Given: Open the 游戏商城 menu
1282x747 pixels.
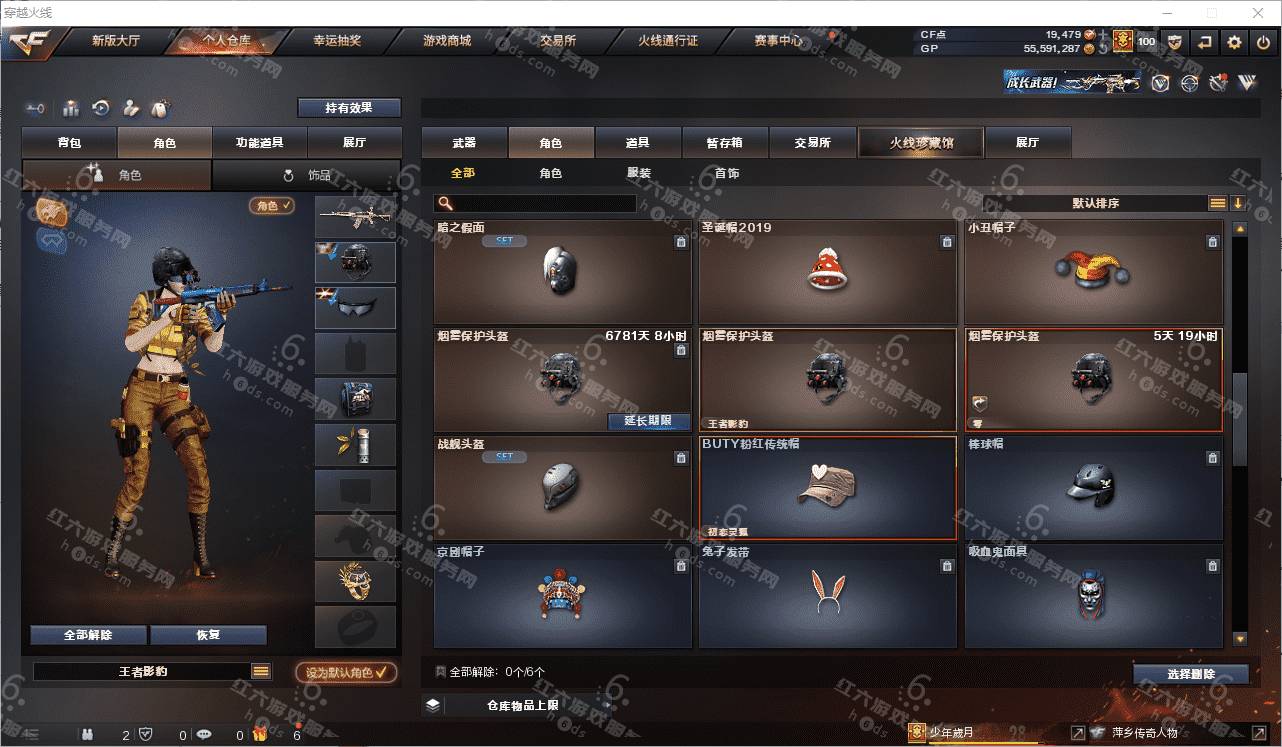Looking at the screenshot, I should 446,41.
